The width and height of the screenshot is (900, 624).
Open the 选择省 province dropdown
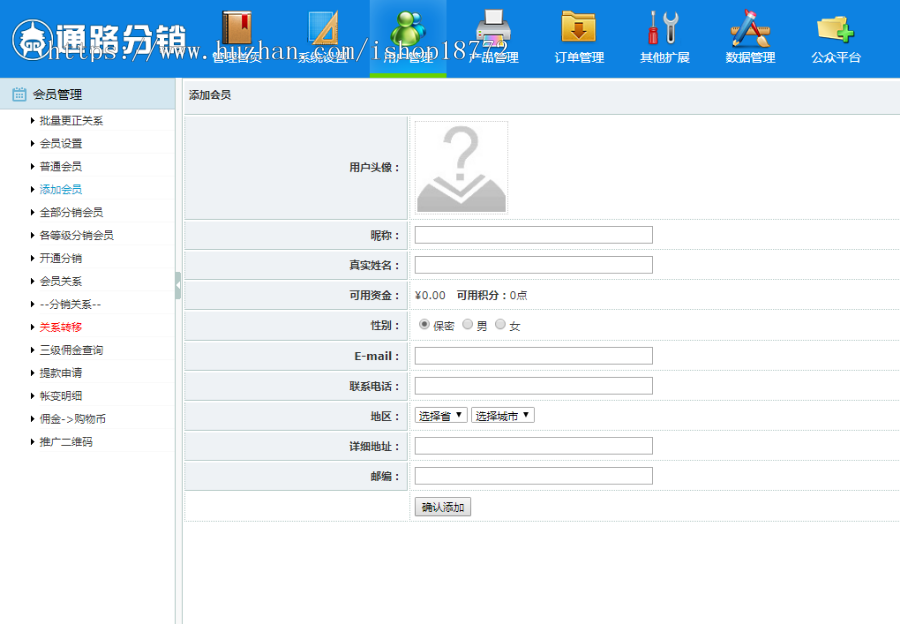pos(440,415)
